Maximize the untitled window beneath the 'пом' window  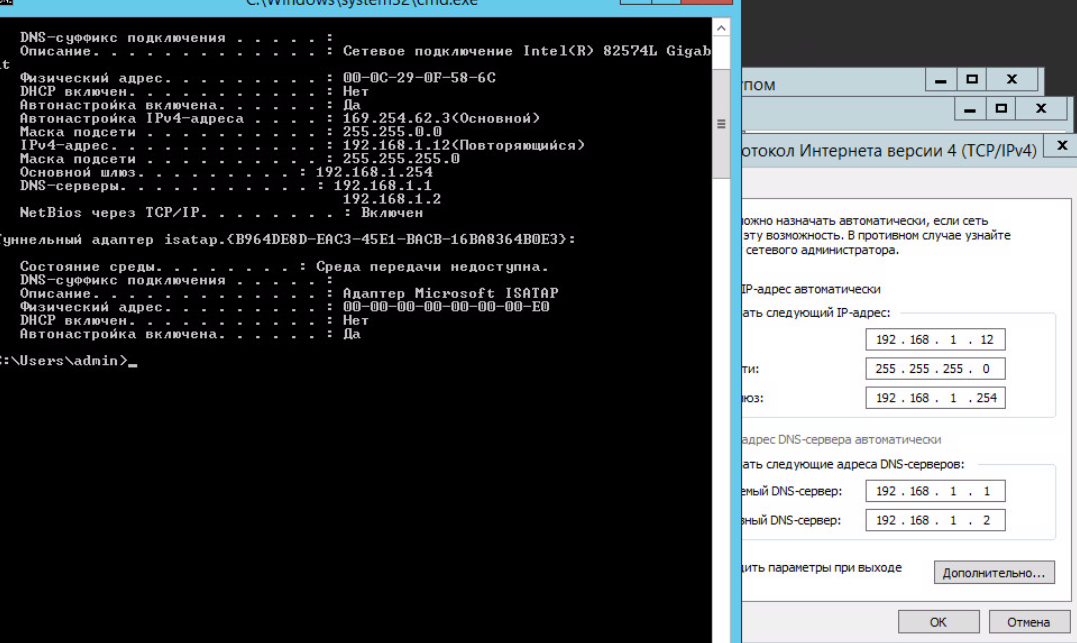tap(1001, 109)
